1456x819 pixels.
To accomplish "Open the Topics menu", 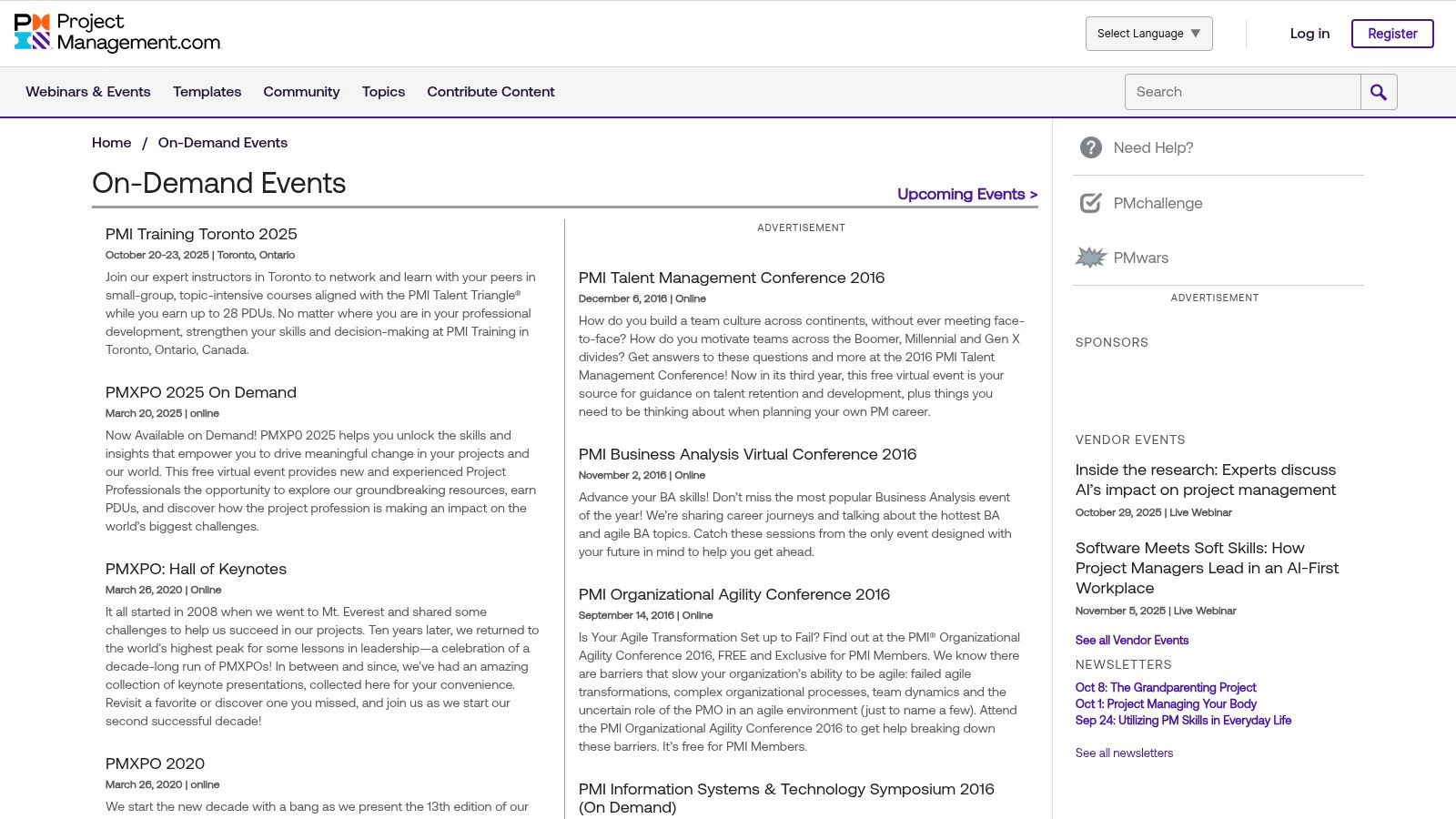I will click(383, 91).
